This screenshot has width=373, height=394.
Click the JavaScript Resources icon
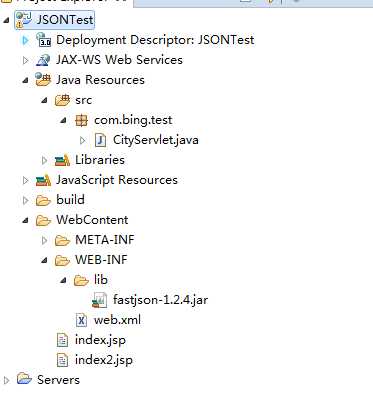[43, 180]
